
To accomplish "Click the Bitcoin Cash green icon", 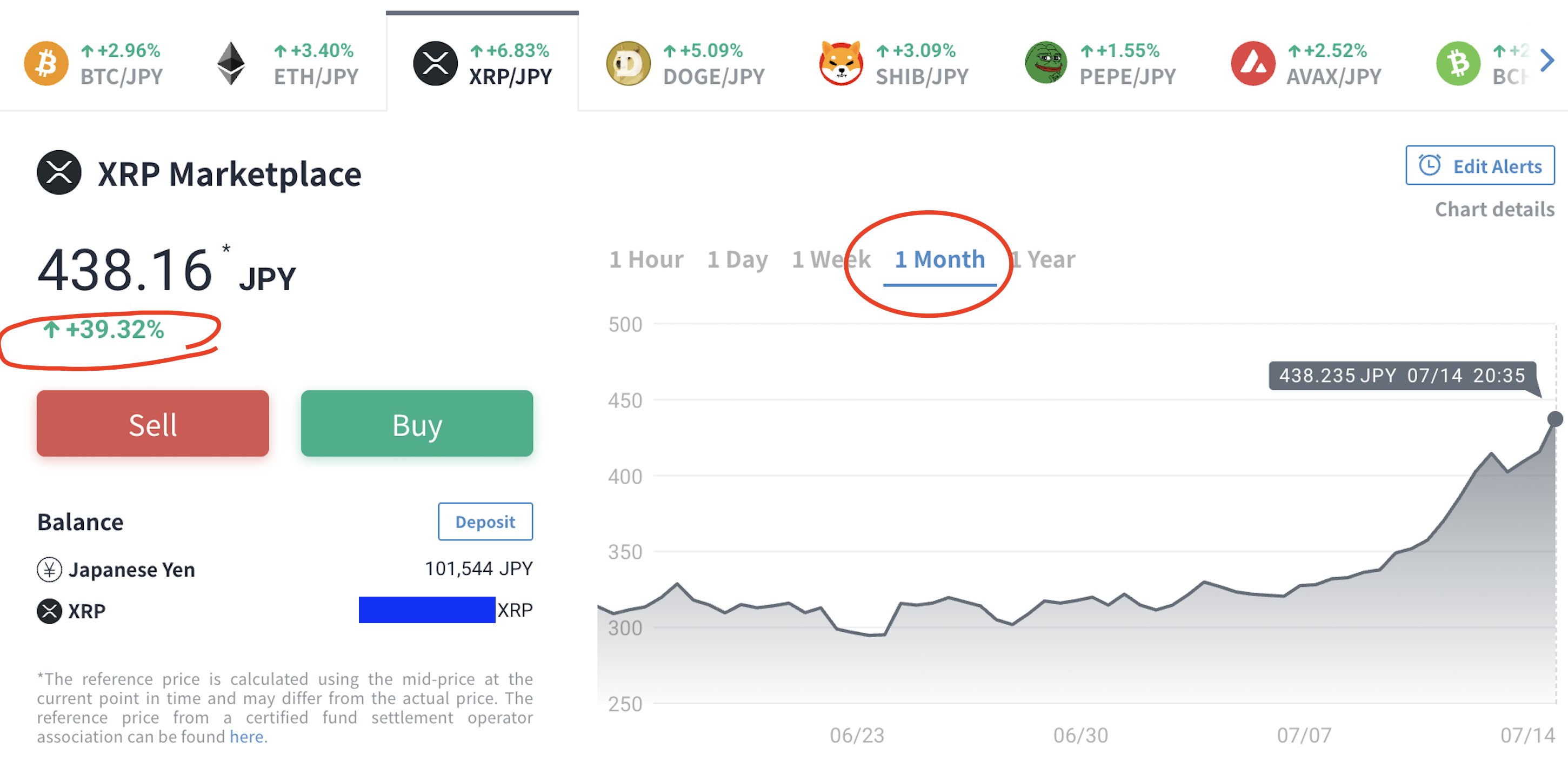I will tap(1457, 63).
